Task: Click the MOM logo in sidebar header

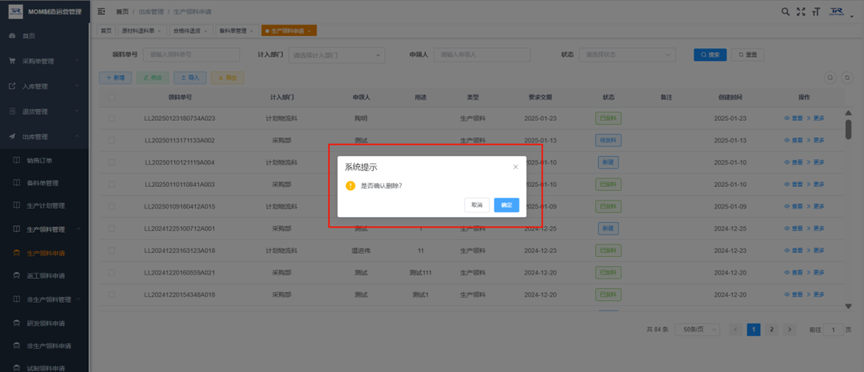Action: point(16,12)
